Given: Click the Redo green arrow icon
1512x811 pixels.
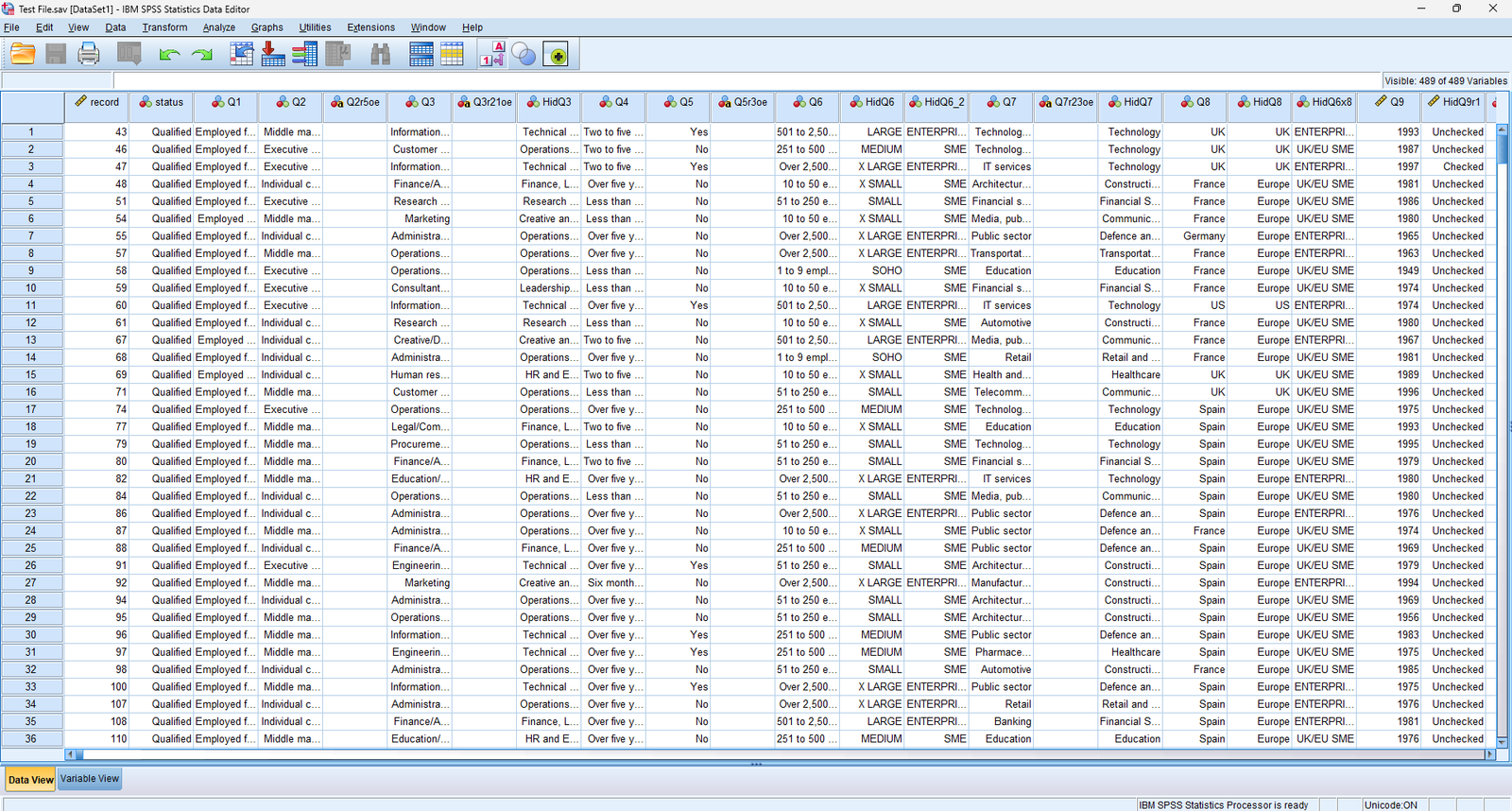Looking at the screenshot, I should pos(202,55).
